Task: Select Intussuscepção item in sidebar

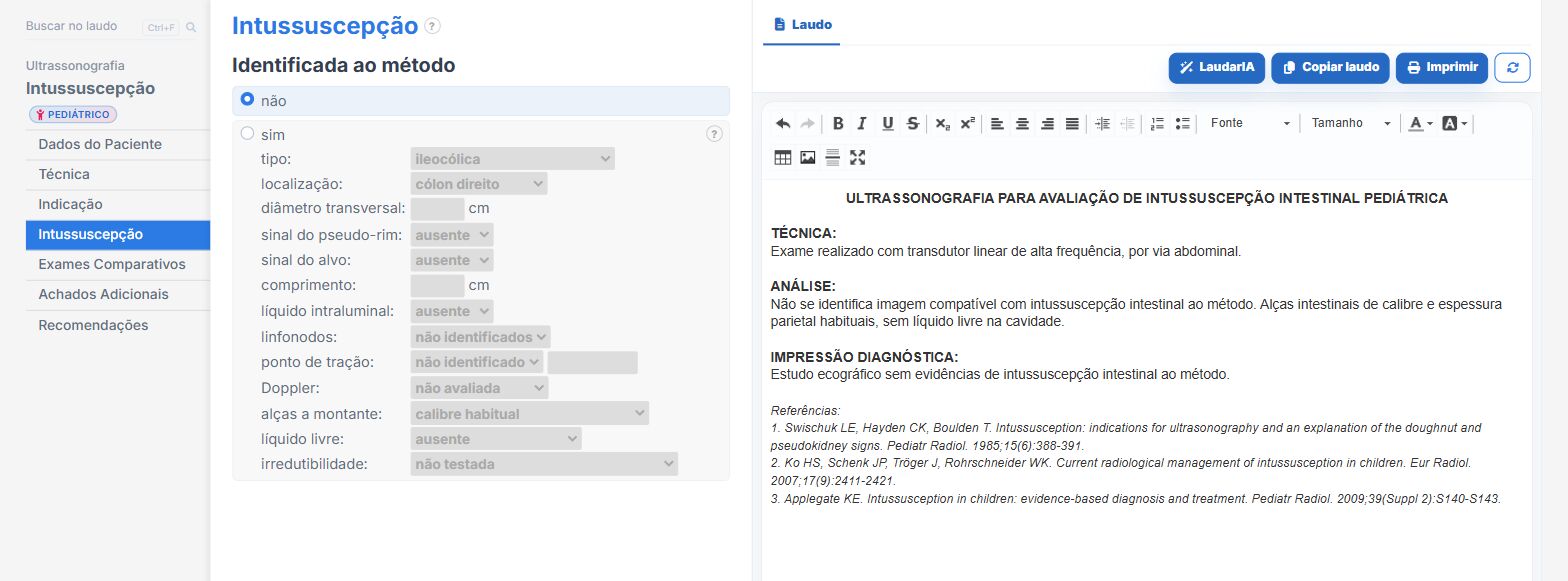Action: 118,235
